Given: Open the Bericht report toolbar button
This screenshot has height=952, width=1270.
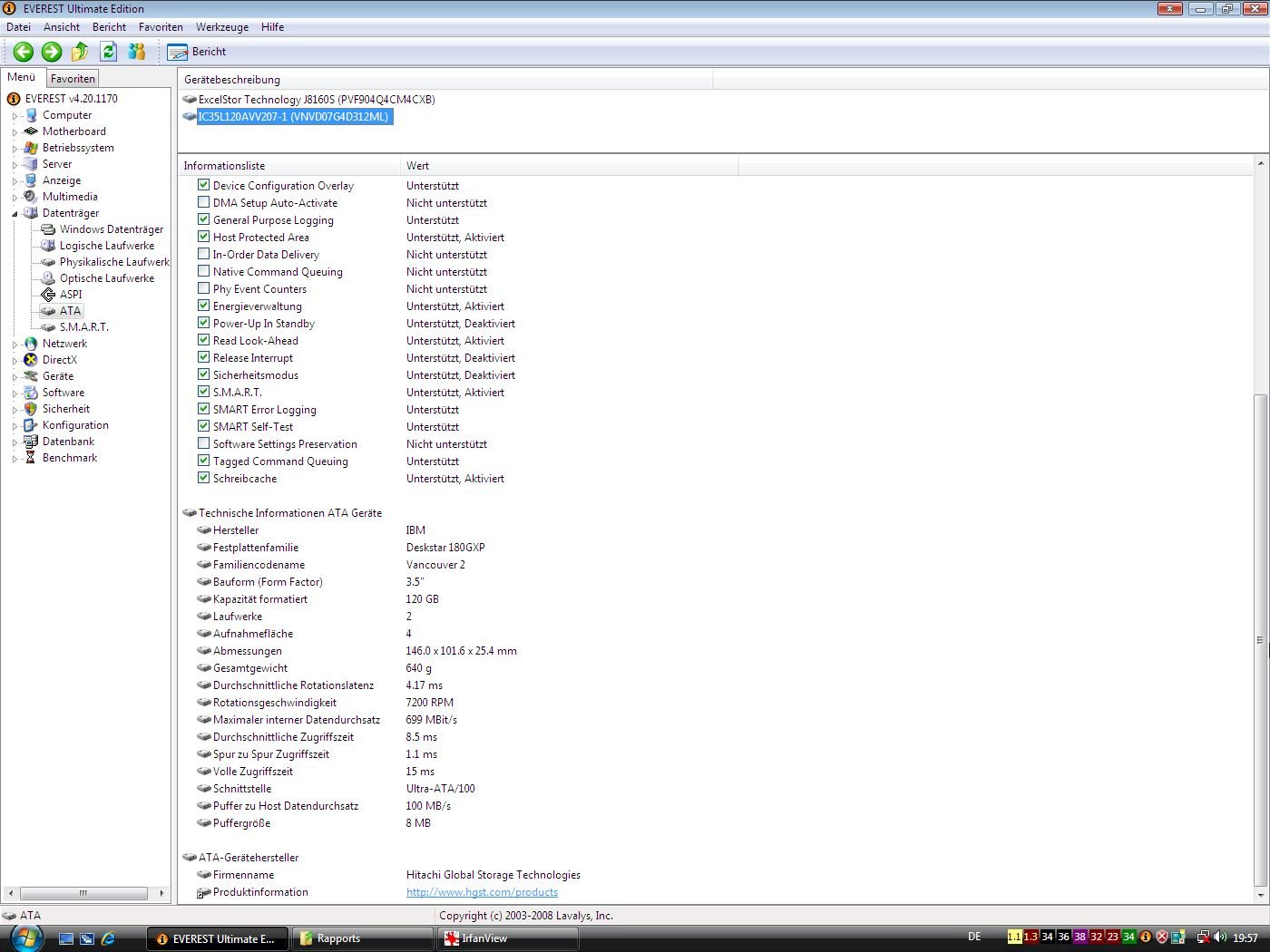Looking at the screenshot, I should point(197,52).
